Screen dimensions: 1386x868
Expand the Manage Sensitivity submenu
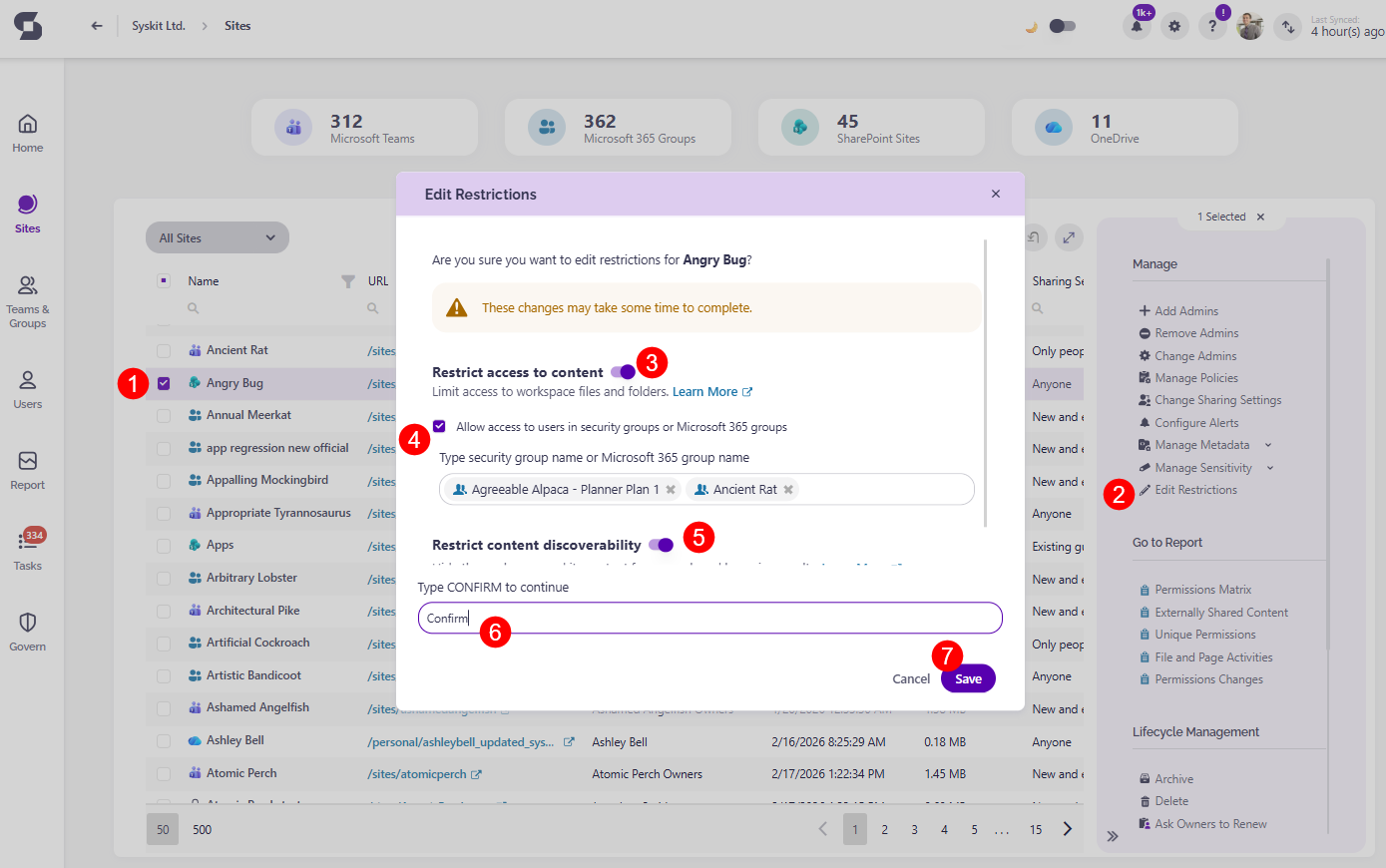pos(1270,468)
